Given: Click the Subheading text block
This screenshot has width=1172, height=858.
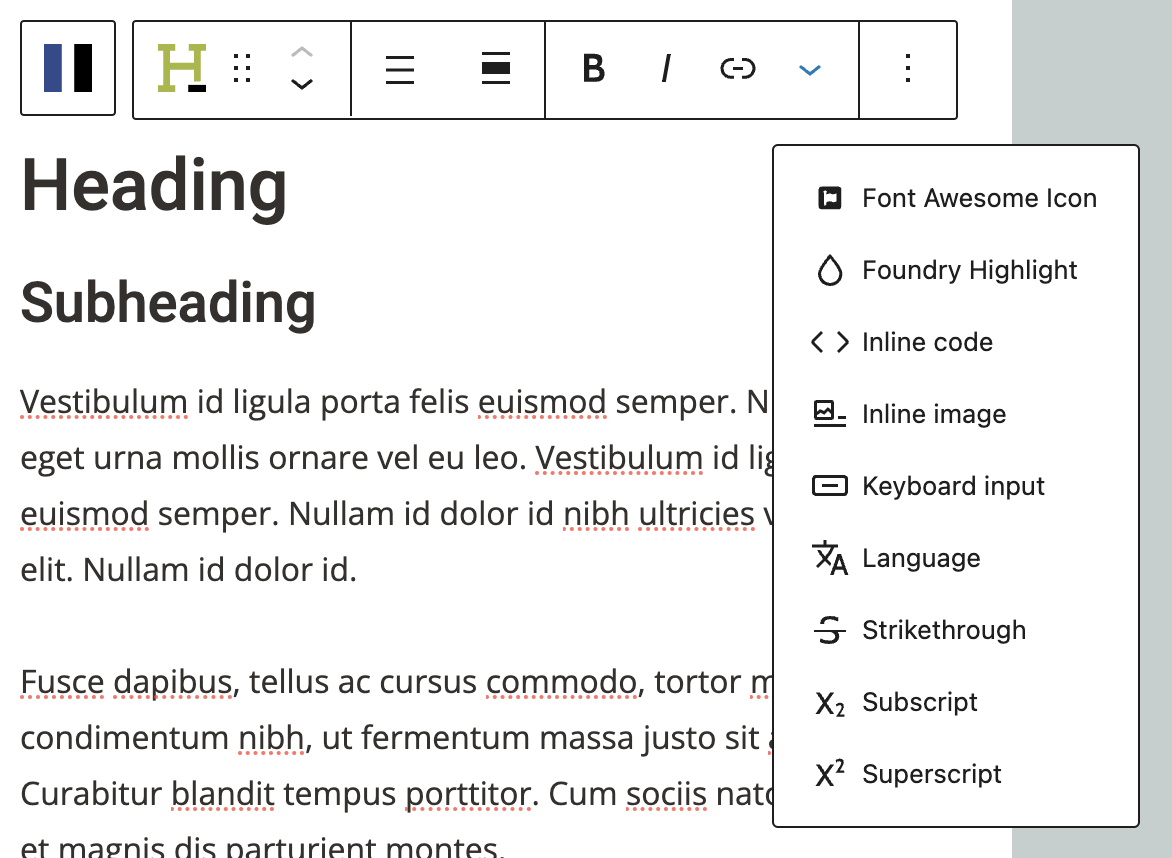Looking at the screenshot, I should (x=168, y=302).
